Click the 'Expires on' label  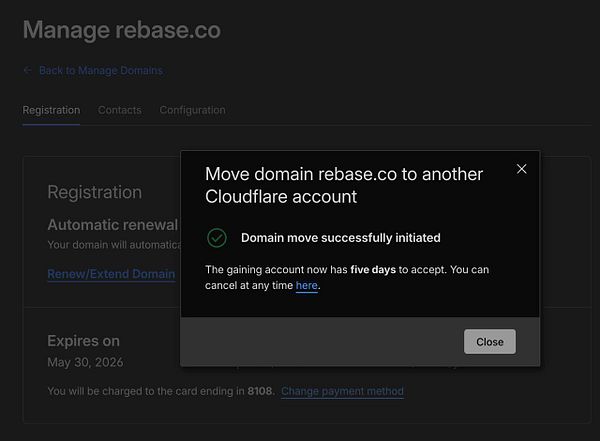tap(83, 341)
